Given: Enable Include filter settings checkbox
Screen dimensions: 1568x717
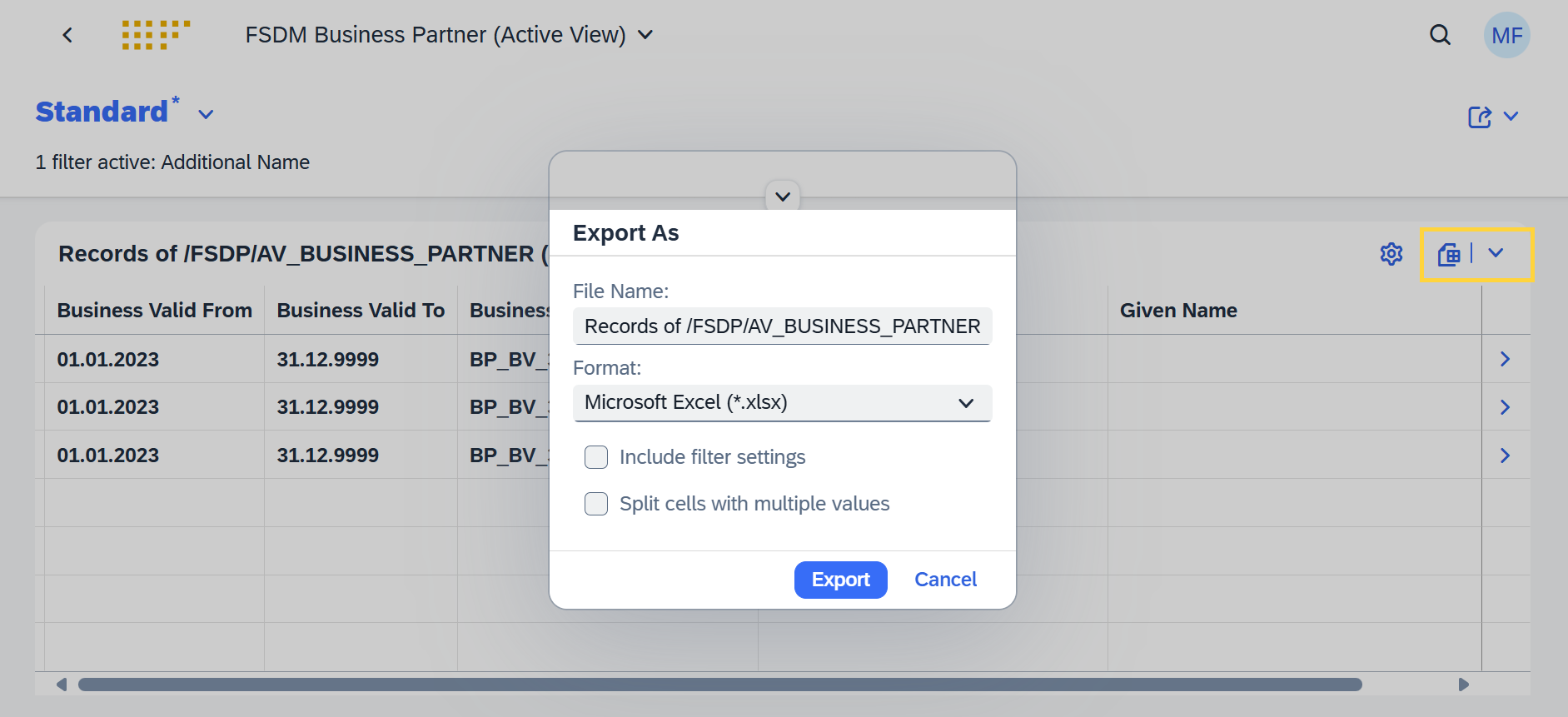Looking at the screenshot, I should 596,457.
